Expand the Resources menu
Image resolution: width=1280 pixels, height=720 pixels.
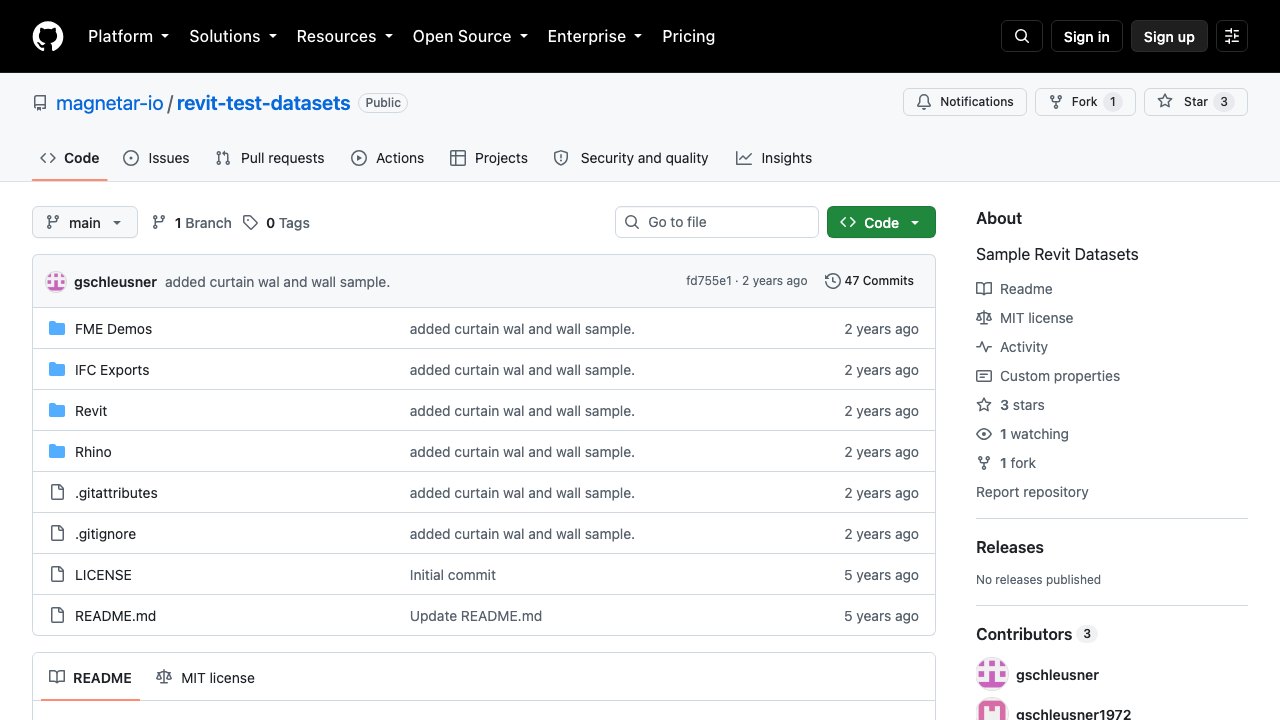(x=345, y=36)
